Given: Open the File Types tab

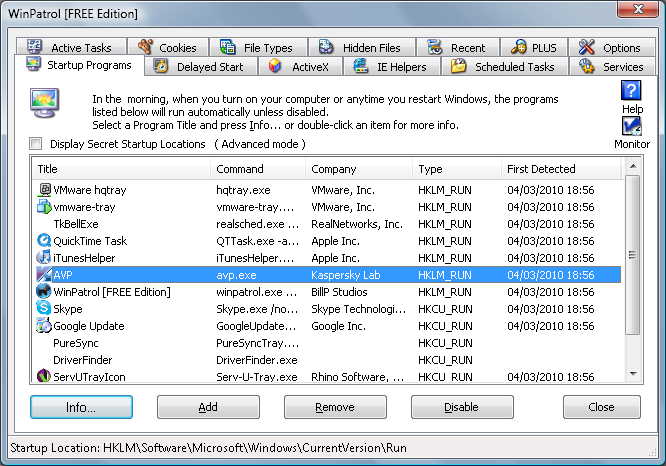Looking at the screenshot, I should point(258,47).
